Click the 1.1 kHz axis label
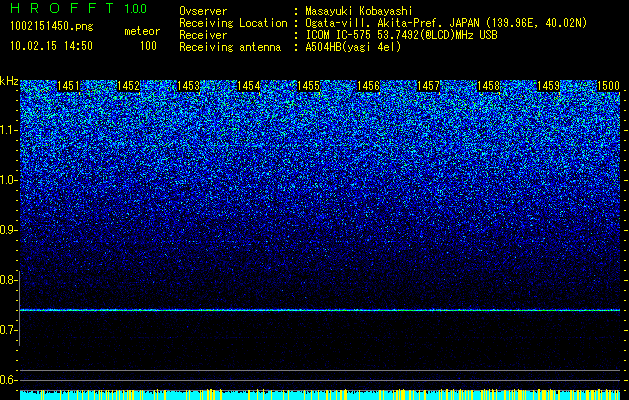629x400 pixels. pos(8,130)
